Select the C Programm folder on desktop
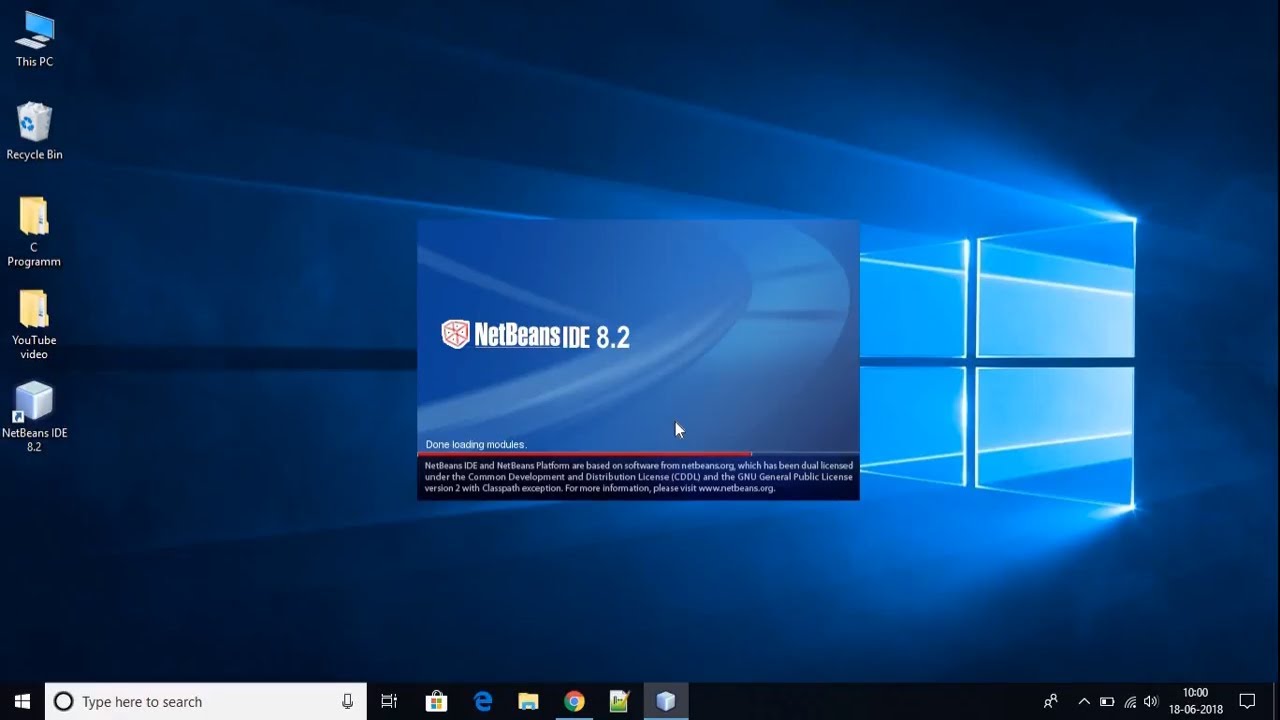 tap(34, 231)
